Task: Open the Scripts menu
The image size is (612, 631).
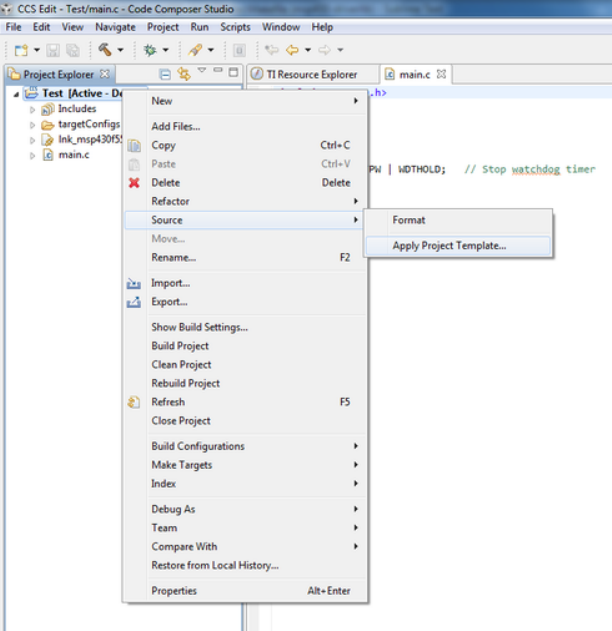Action: [x=235, y=27]
